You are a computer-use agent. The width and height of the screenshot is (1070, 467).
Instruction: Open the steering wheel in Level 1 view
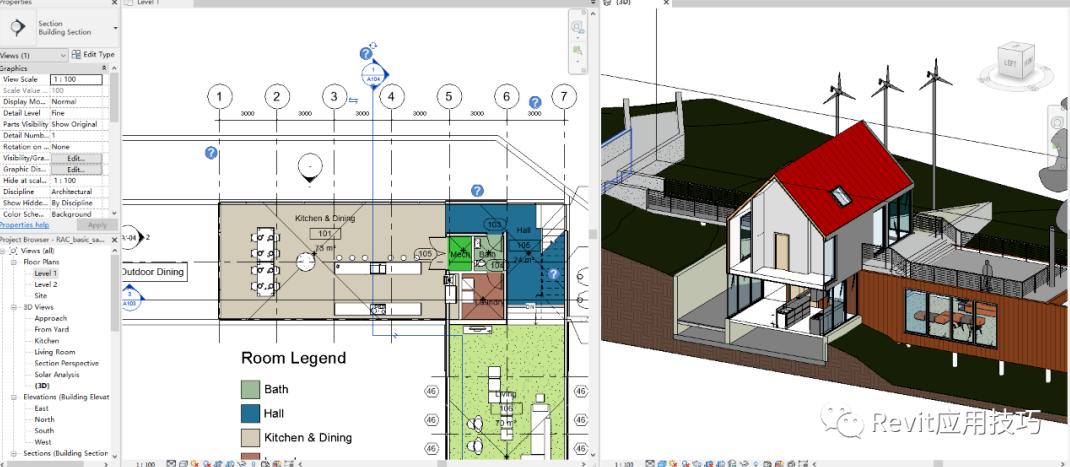tap(578, 27)
